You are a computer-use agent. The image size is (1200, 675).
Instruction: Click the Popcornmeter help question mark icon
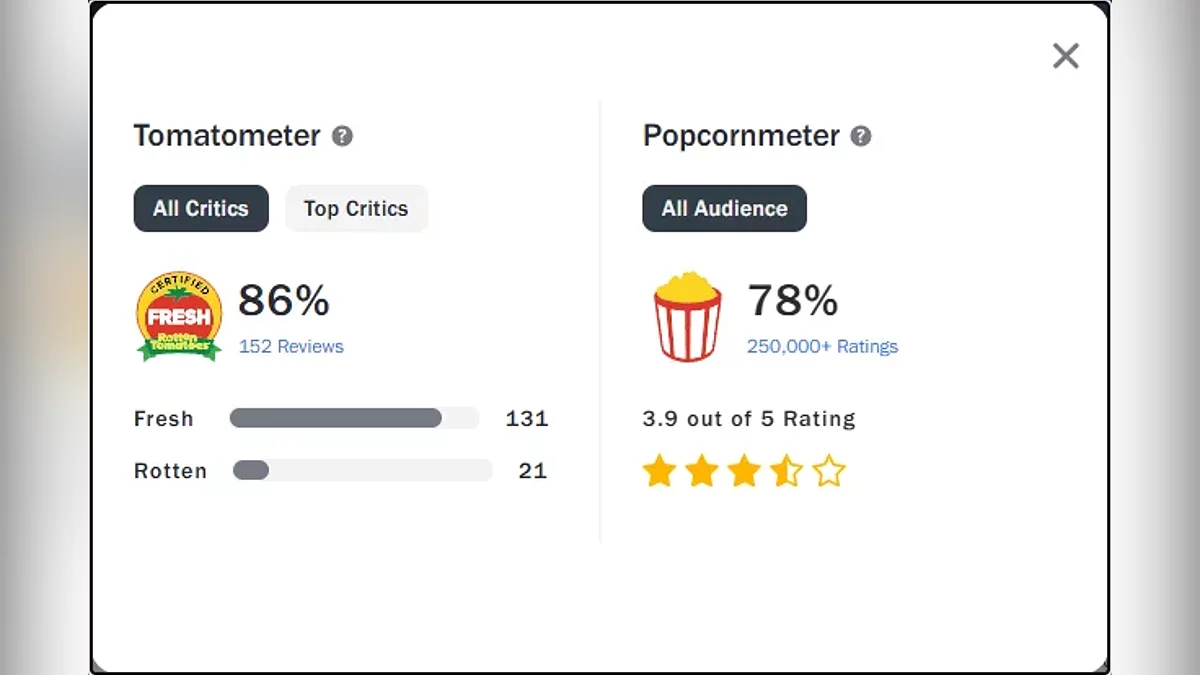point(860,136)
